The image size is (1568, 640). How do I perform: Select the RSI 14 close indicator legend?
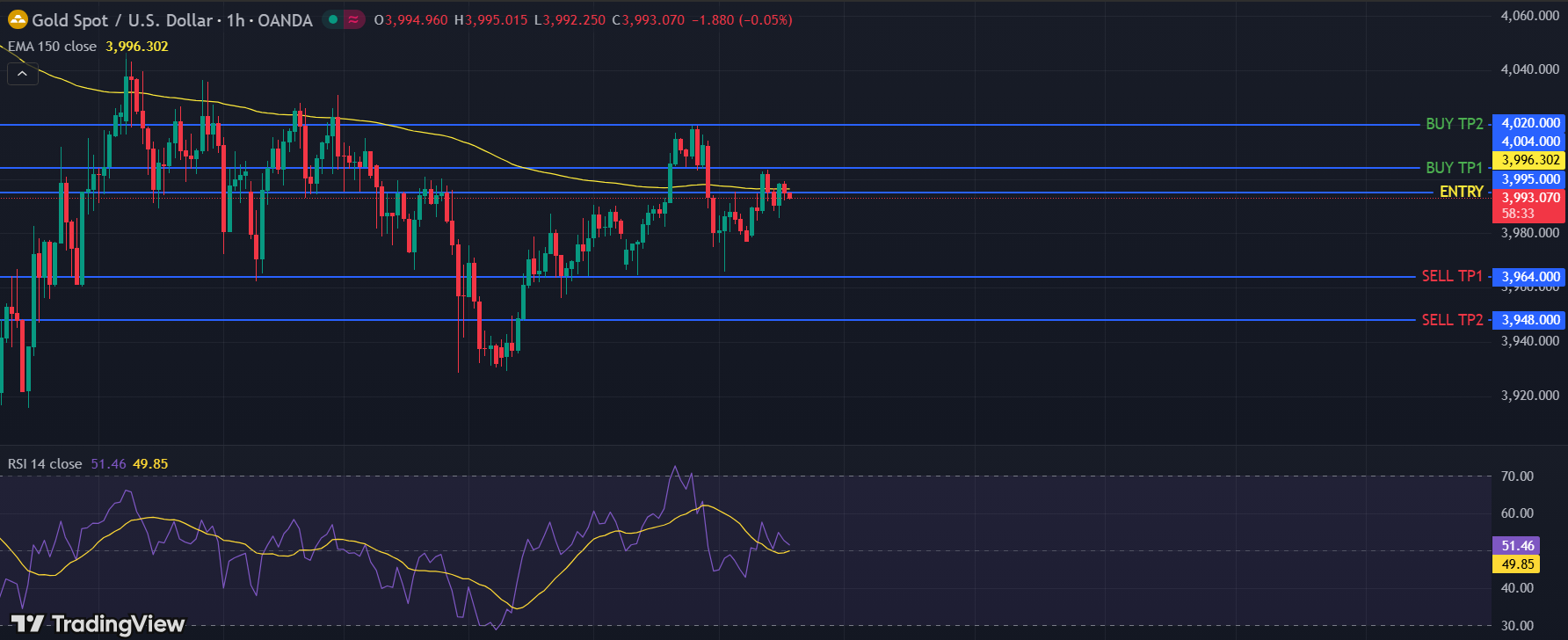pos(45,463)
